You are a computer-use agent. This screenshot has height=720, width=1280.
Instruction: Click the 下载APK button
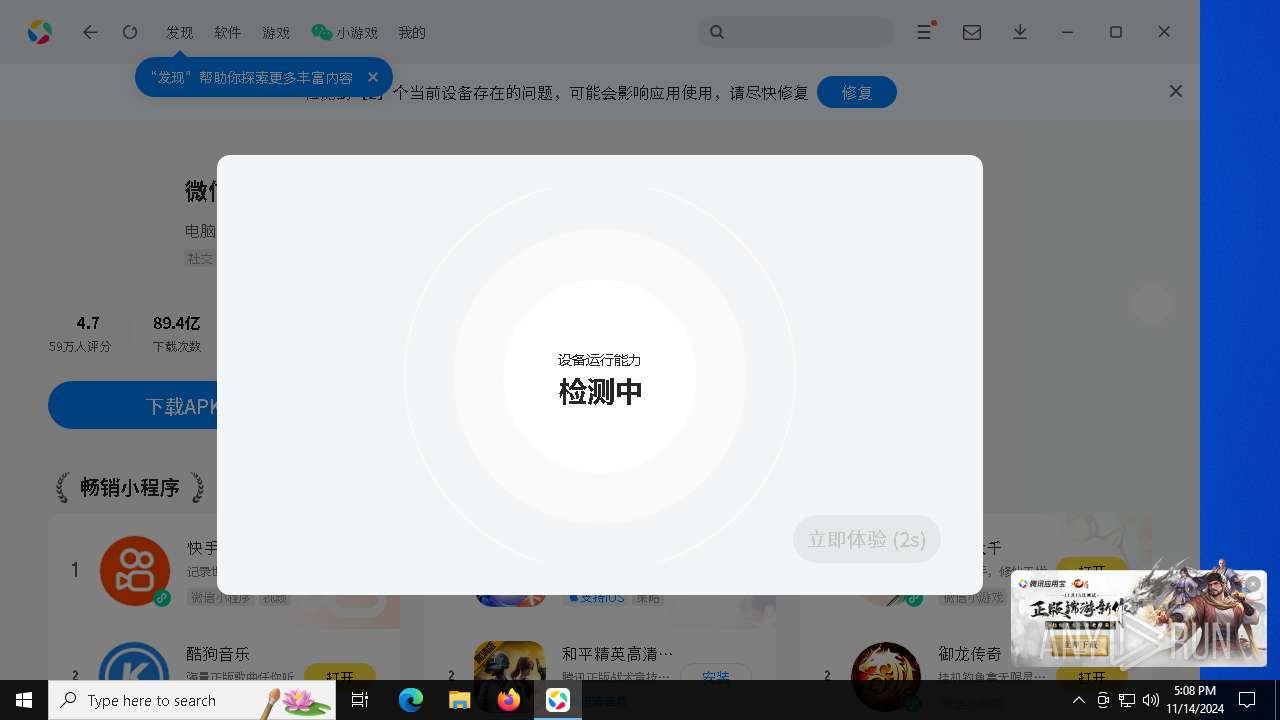[133, 405]
